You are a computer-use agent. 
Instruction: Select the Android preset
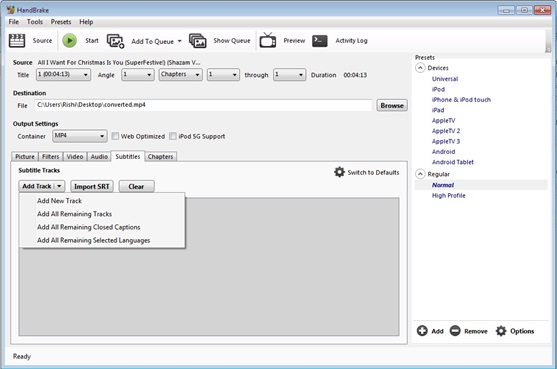tap(443, 152)
